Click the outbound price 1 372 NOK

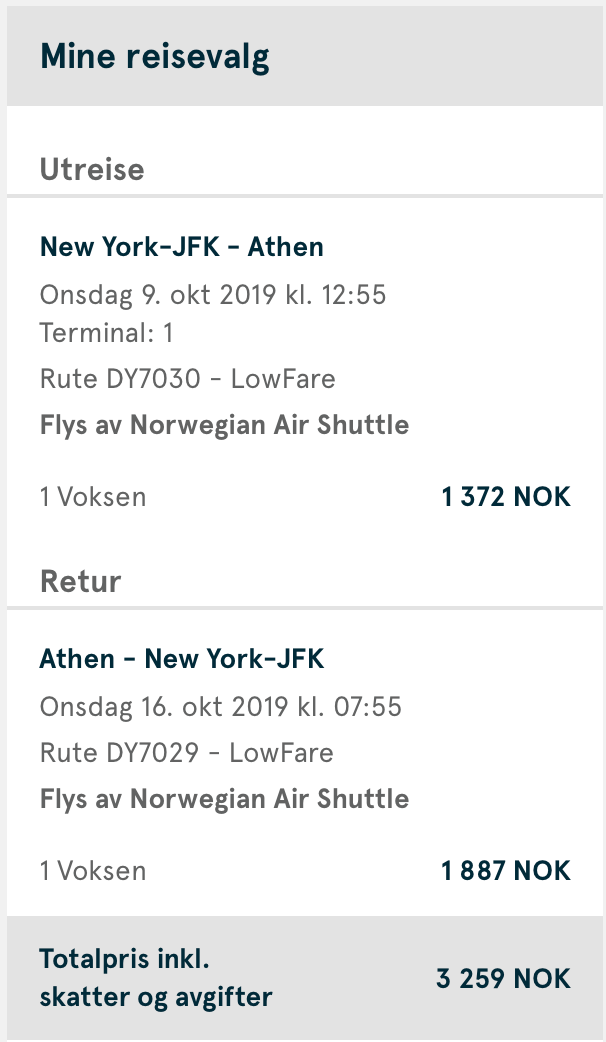(506, 497)
